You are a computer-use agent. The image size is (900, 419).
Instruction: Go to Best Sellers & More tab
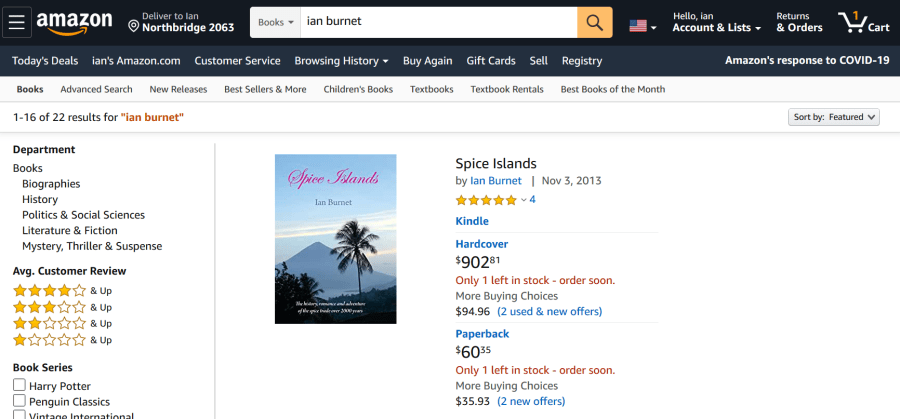pyautogui.click(x=265, y=89)
